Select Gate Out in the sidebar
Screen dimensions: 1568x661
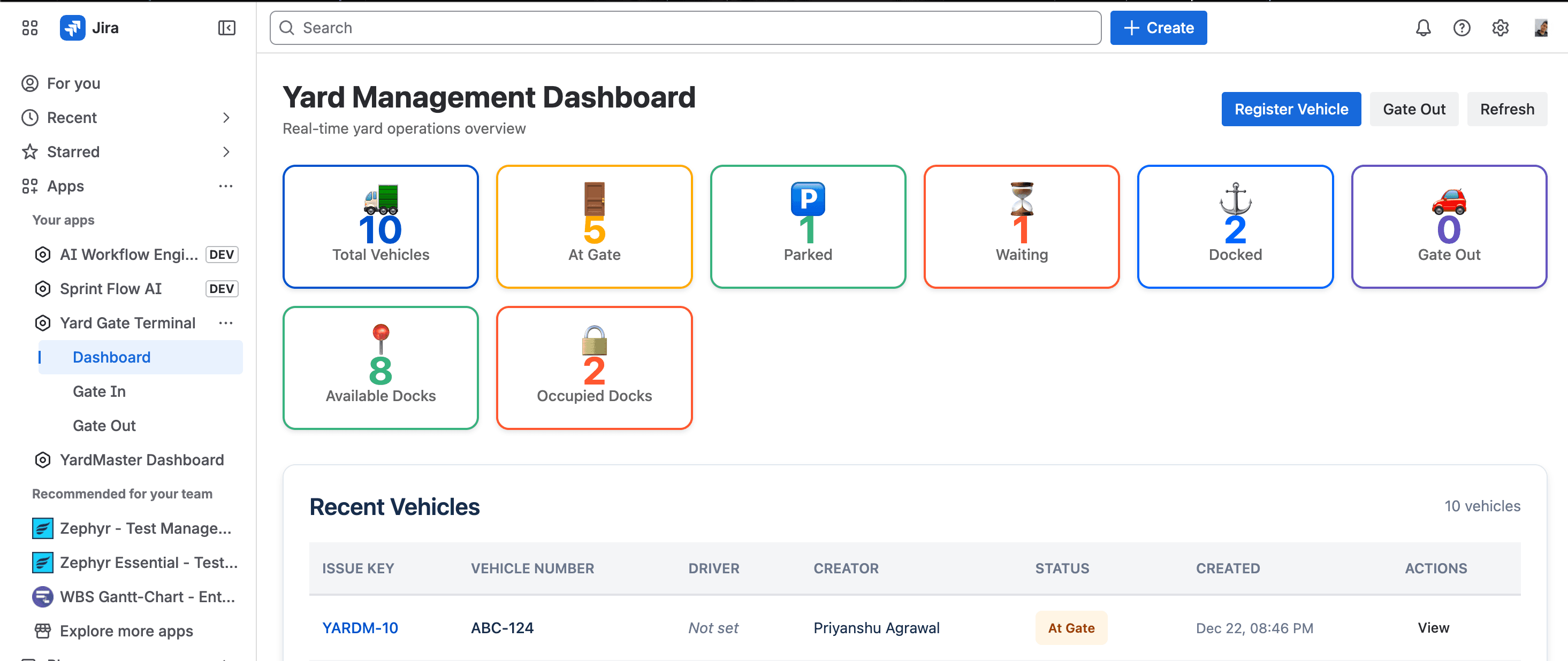pos(104,426)
